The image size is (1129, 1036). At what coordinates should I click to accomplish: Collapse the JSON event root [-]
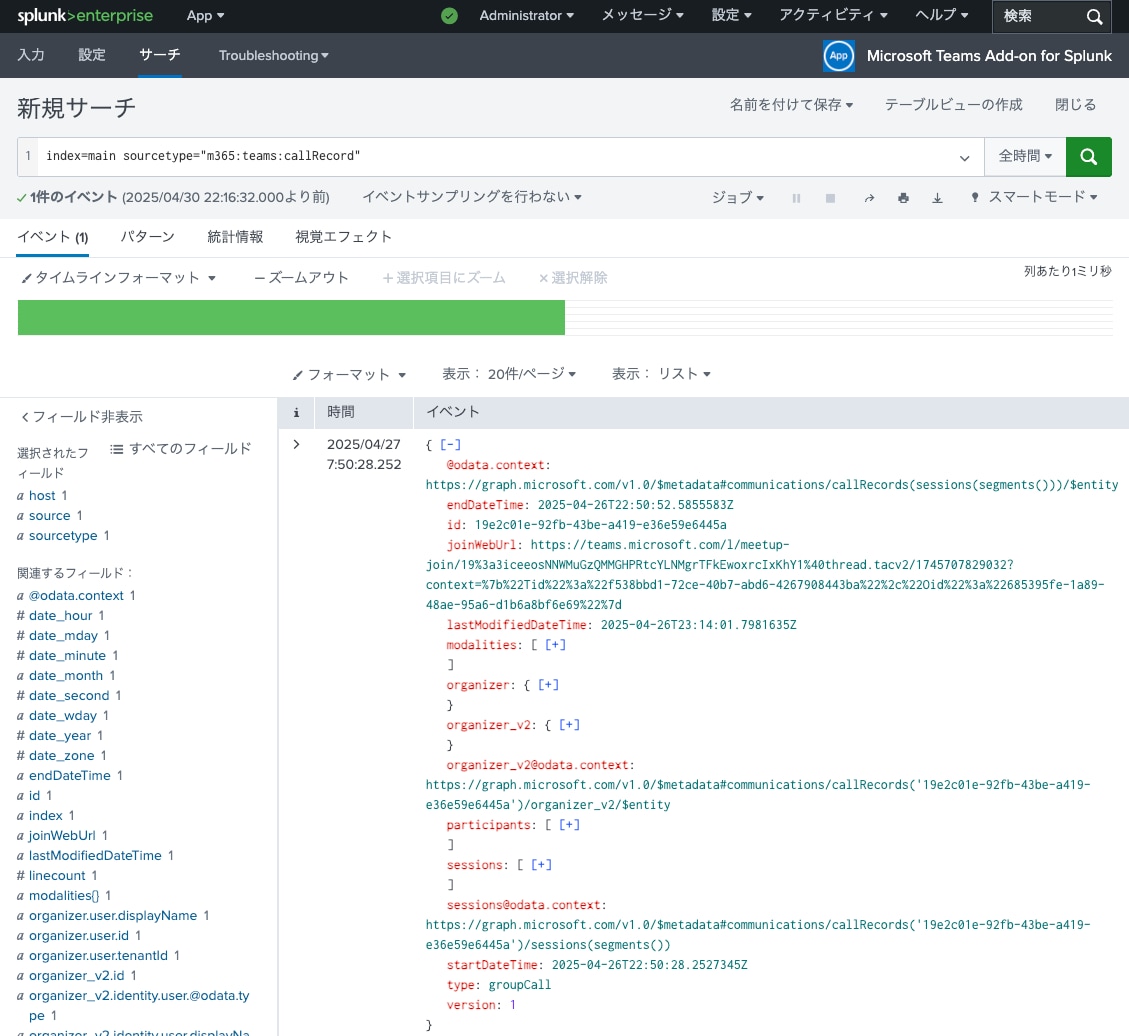click(450, 445)
